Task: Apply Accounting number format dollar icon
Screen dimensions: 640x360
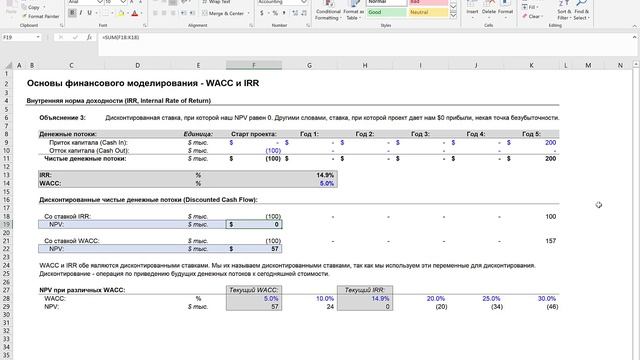Action: (x=261, y=13)
